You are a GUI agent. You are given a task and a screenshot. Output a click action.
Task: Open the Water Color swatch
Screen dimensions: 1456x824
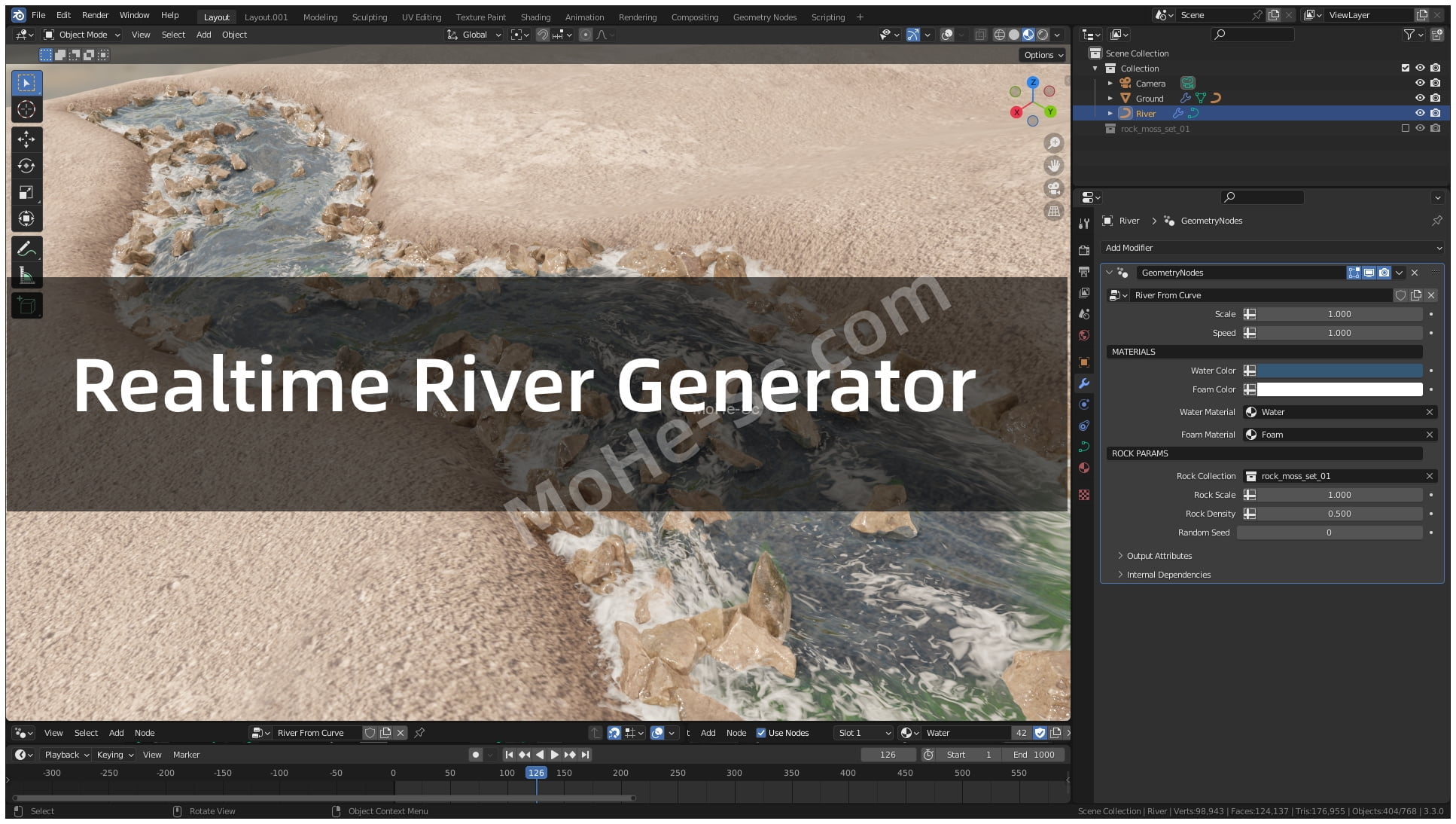(x=1339, y=371)
